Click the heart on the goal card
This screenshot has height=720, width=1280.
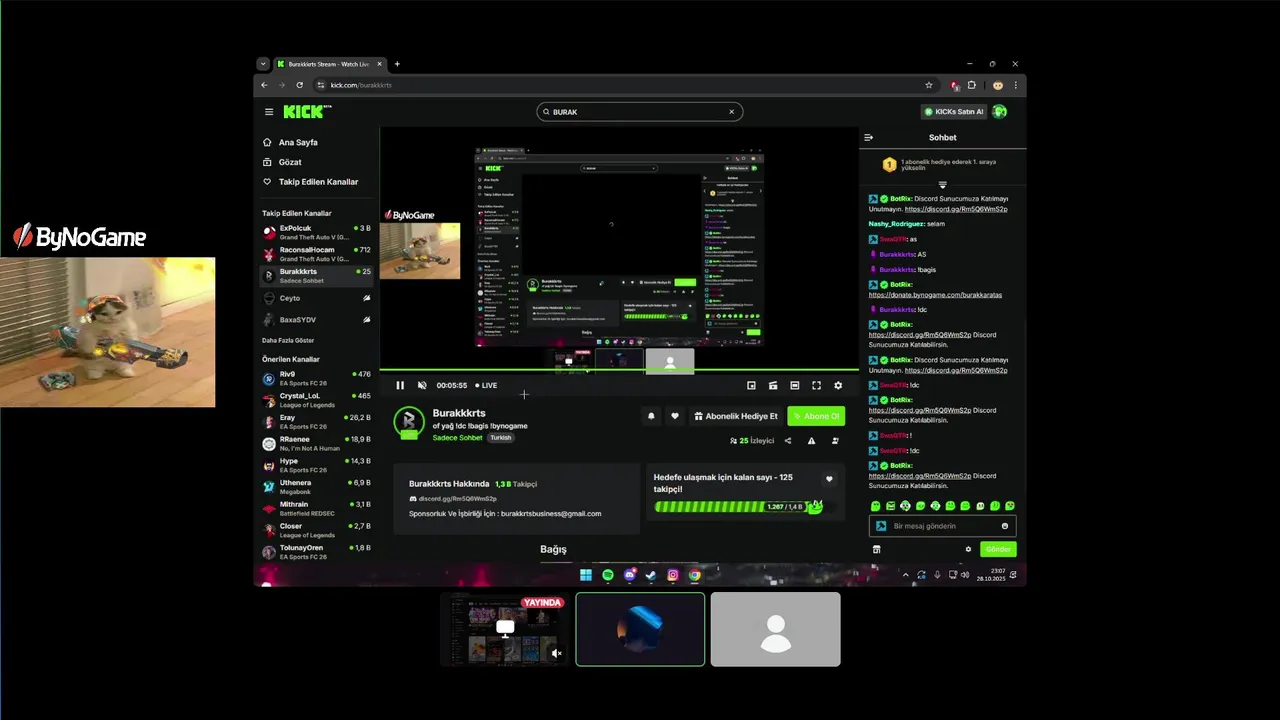click(829, 479)
